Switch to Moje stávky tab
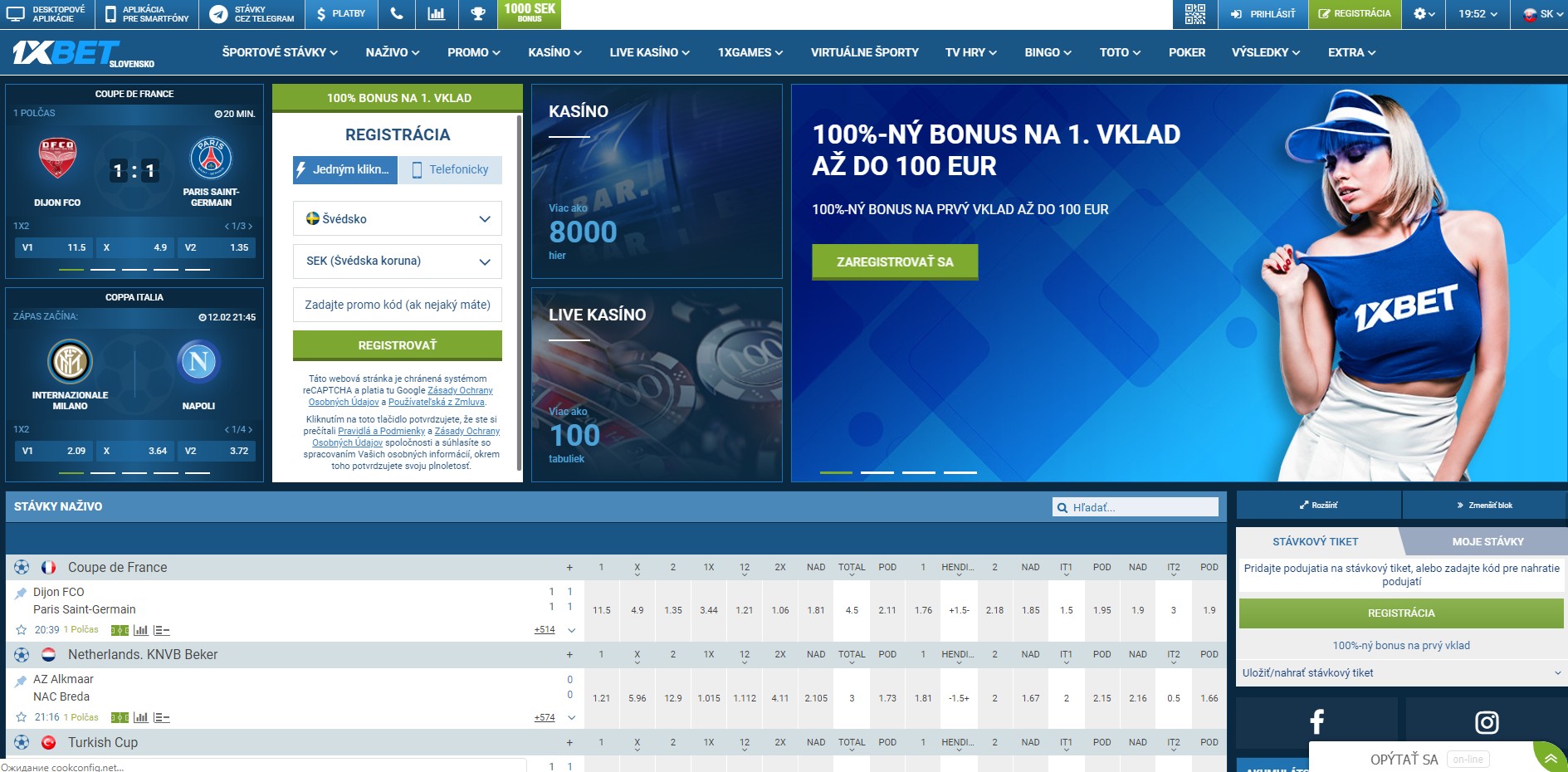 point(1487,541)
